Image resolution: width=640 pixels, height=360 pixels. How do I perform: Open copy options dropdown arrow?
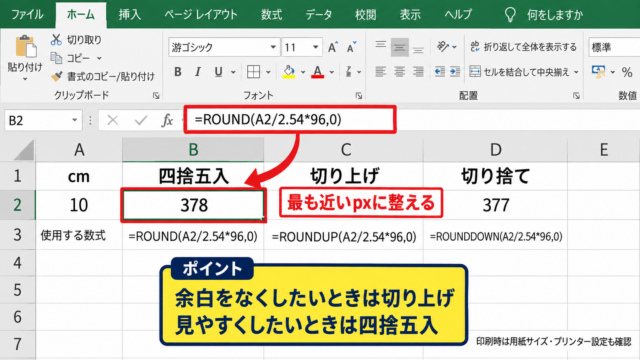[x=99, y=58]
